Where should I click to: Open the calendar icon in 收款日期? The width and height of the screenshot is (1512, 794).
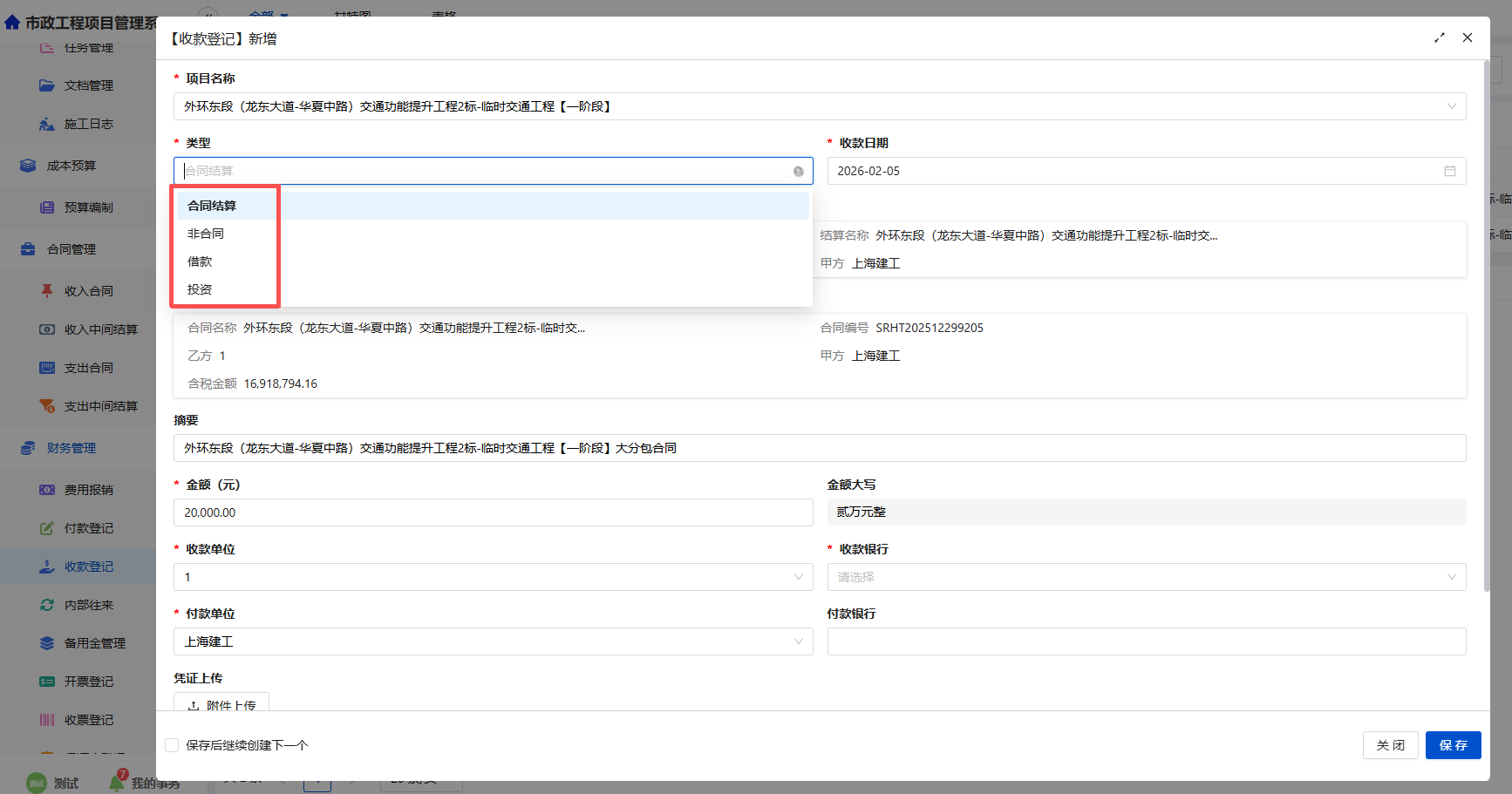tap(1449, 172)
